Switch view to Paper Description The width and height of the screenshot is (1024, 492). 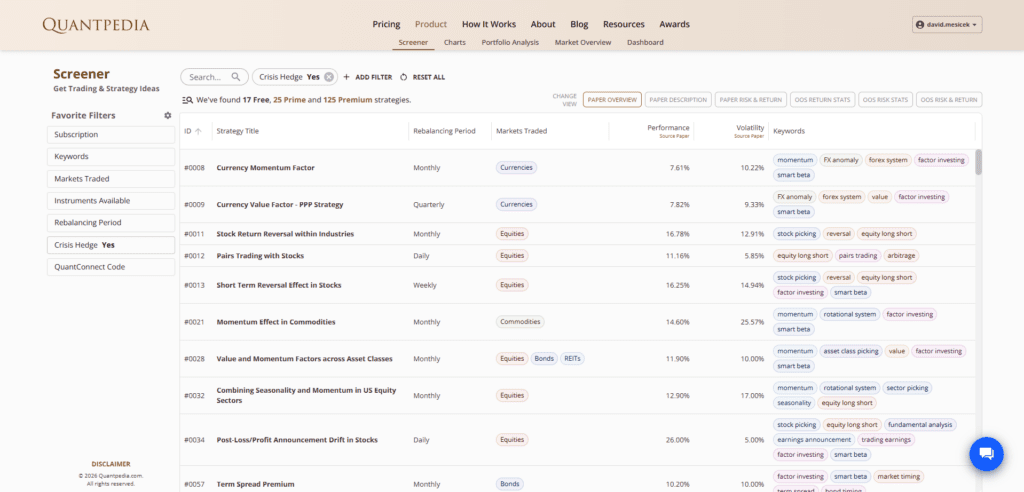pos(678,100)
